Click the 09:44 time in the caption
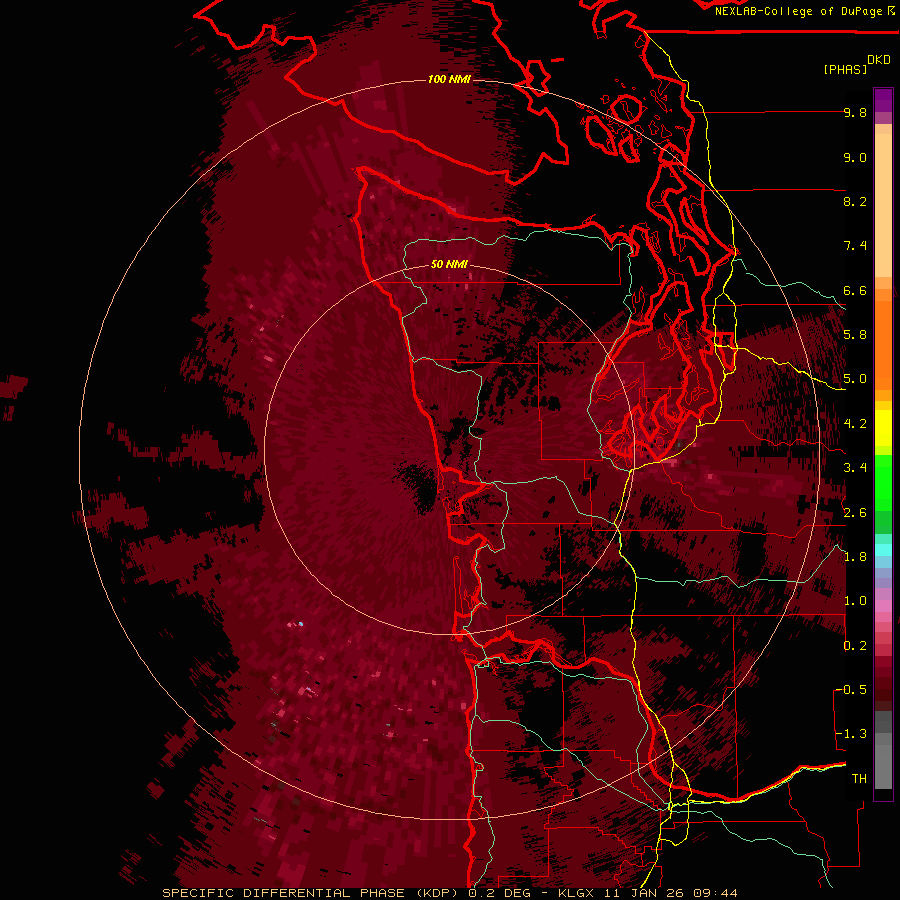This screenshot has width=900, height=900. [x=716, y=893]
